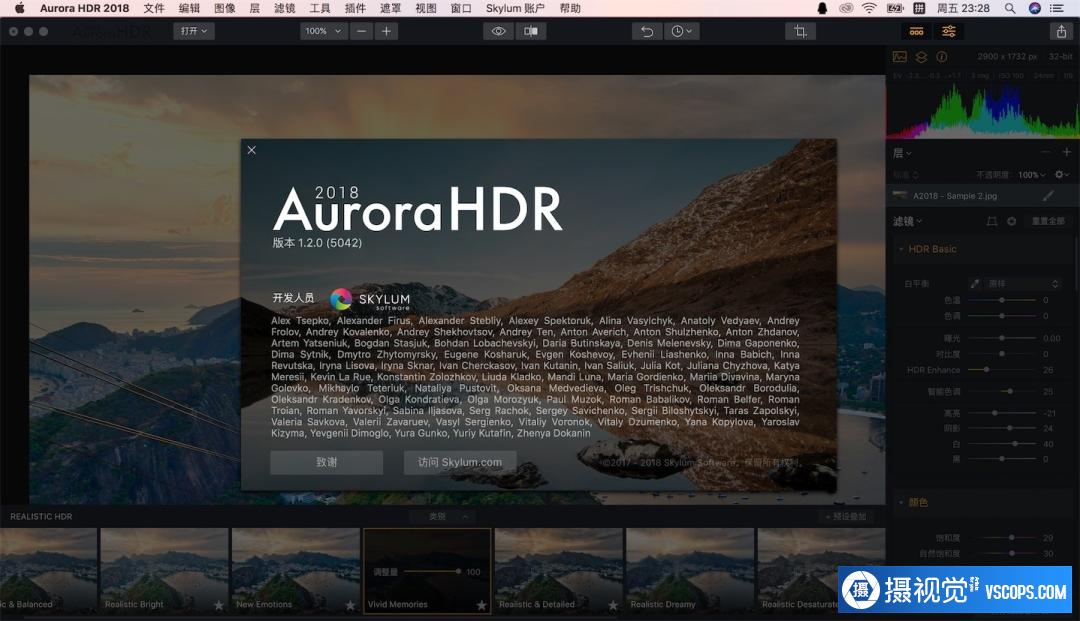Viewport: 1080px width, 621px height.
Task: Close the AuroraHDR about dialog
Action: [x=251, y=150]
